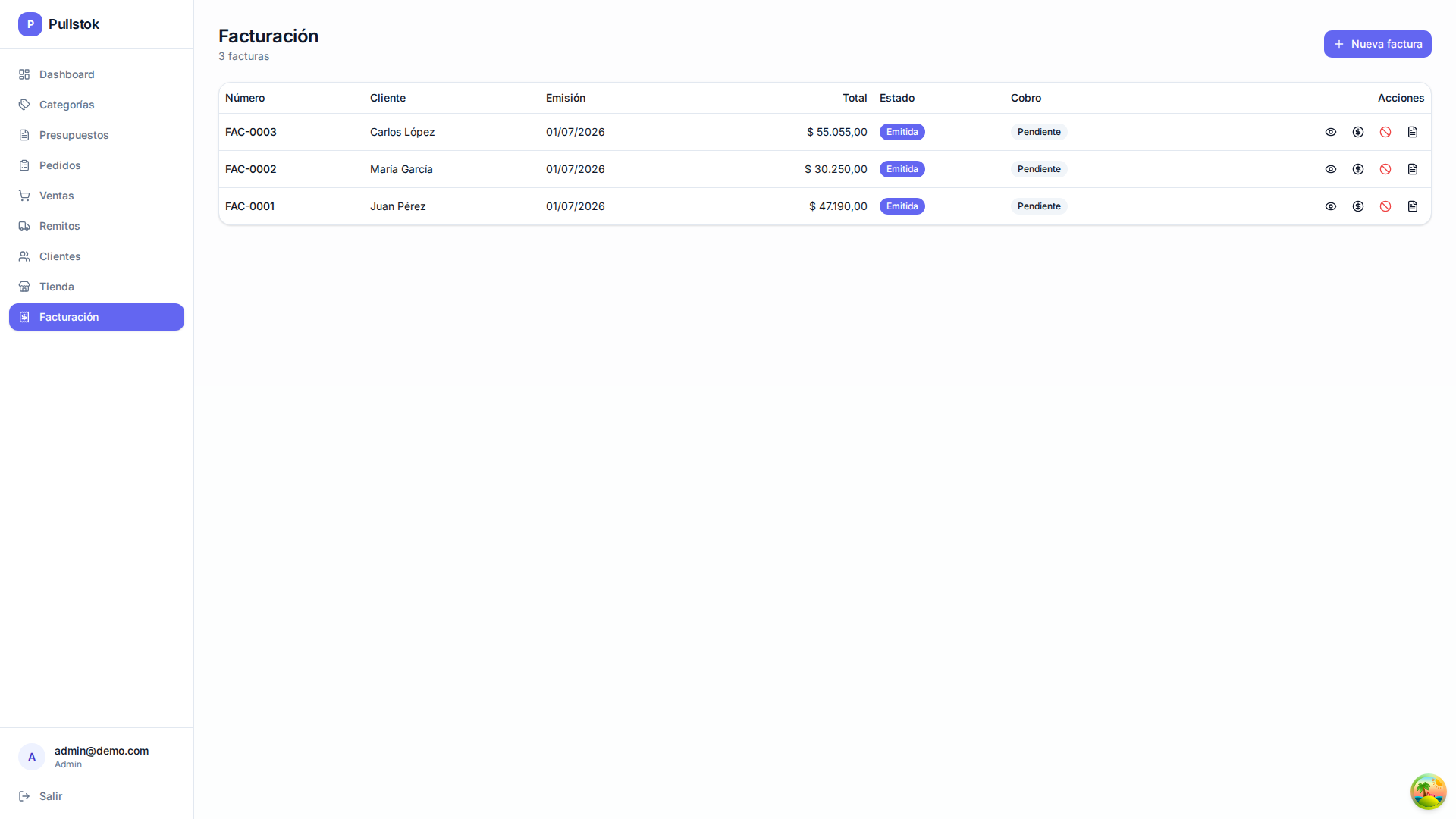Image resolution: width=1456 pixels, height=819 pixels.
Task: Click the Pullstok brand name
Action: 74,24
